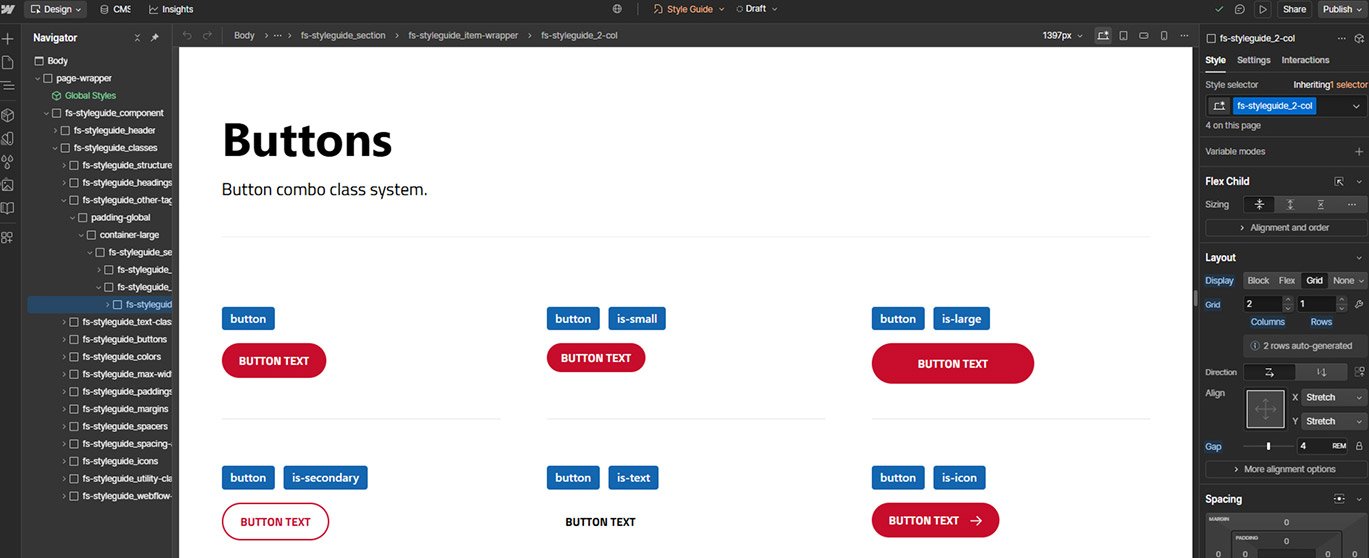Screen dimensions: 1369x558
Task: Set sizing to shrink if needed
Action: coord(1259,204)
